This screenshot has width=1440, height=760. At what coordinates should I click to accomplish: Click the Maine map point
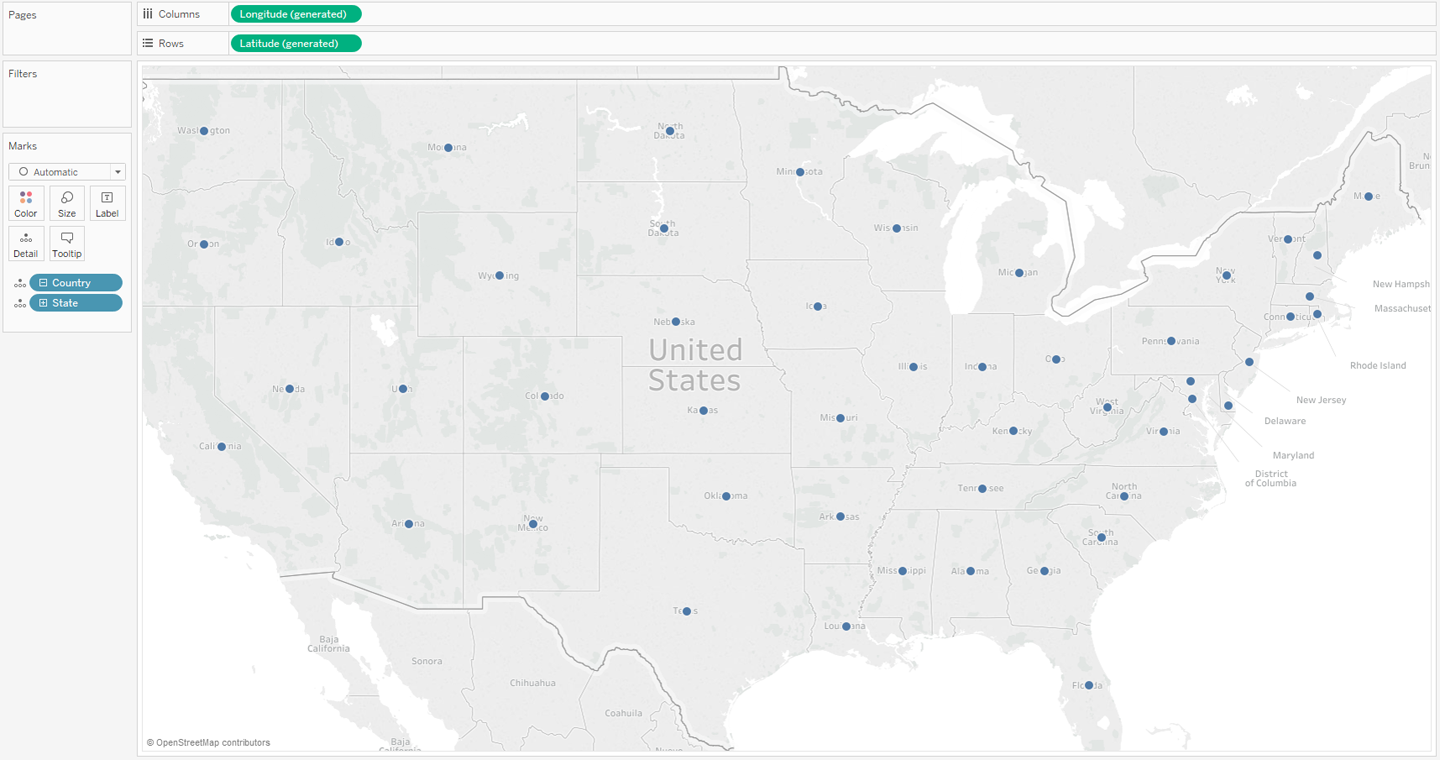[1368, 196]
